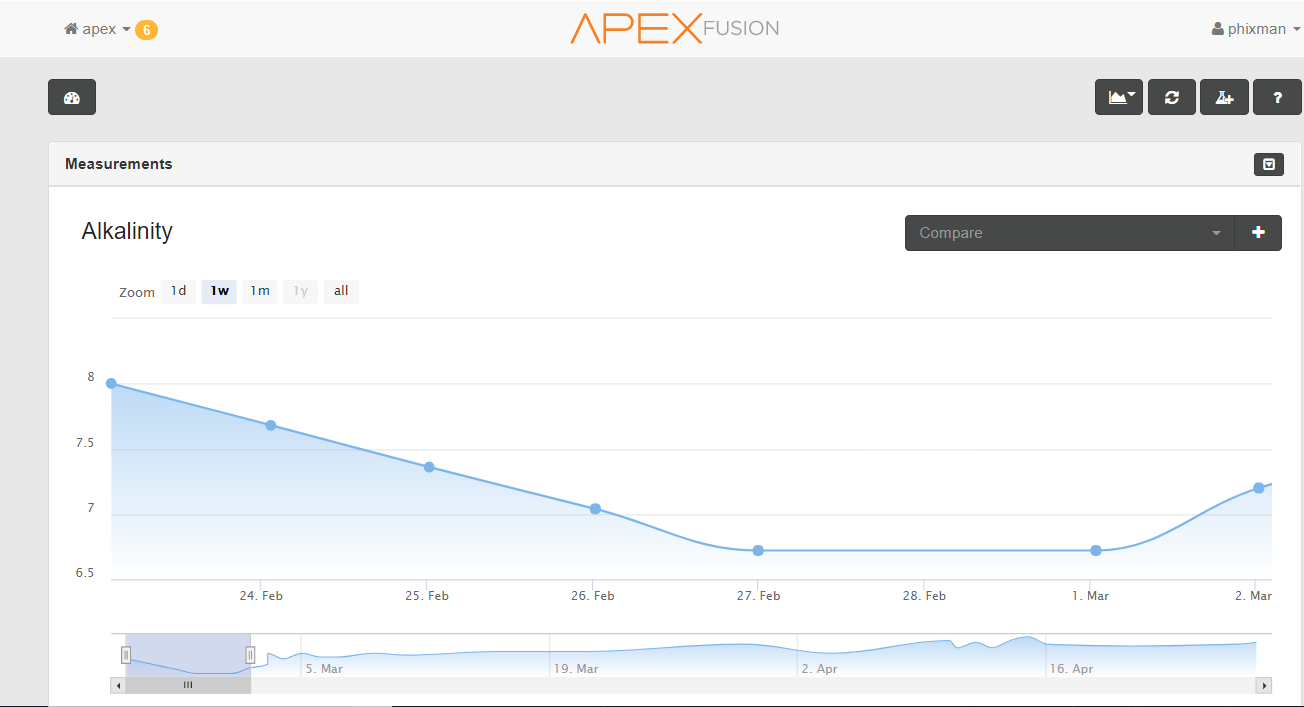Click the navigator's right range handle
Image resolution: width=1304 pixels, height=707 pixels.
[x=250, y=655]
